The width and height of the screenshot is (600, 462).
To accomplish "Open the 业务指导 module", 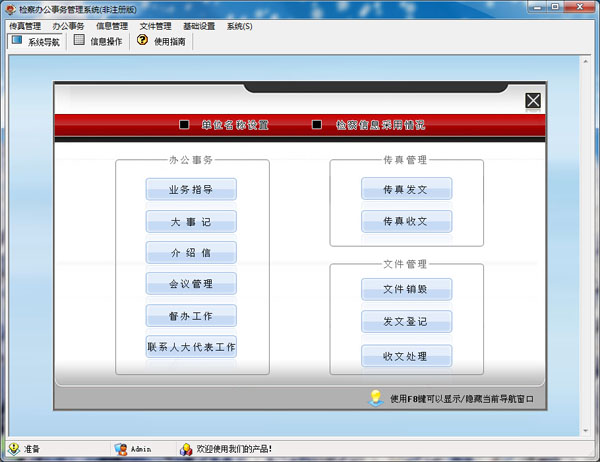I will tap(191, 189).
